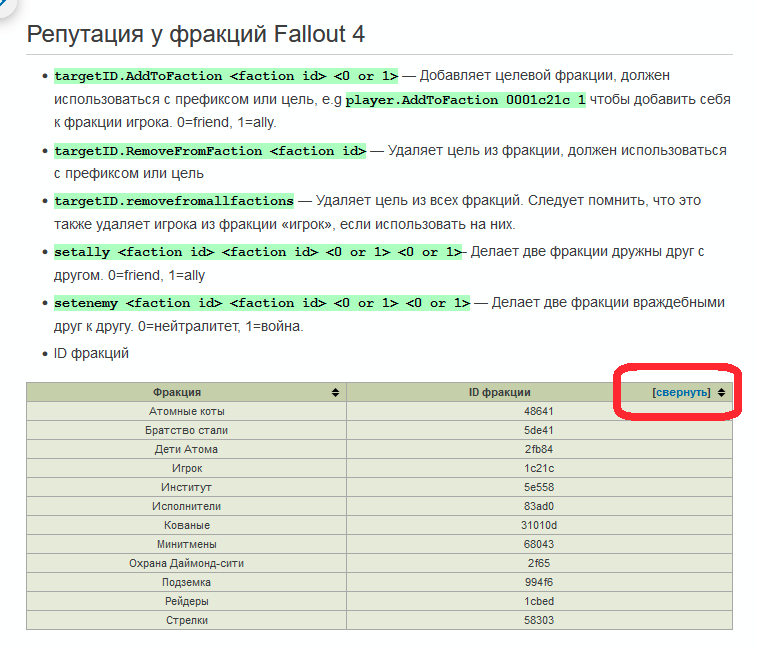Viewport: 757px width, 650px height.
Task: Click the player.AddToFaction 0001c21c 1 example
Action: pos(466,100)
